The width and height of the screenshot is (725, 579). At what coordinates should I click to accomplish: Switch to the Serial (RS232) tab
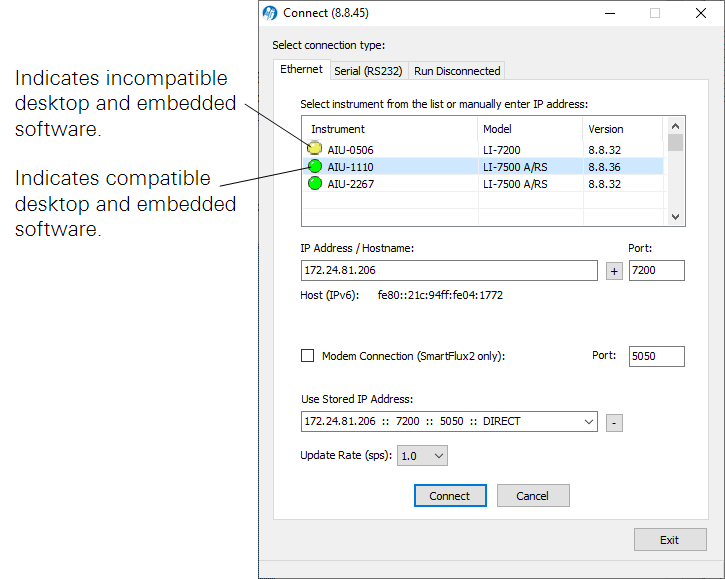click(x=369, y=71)
